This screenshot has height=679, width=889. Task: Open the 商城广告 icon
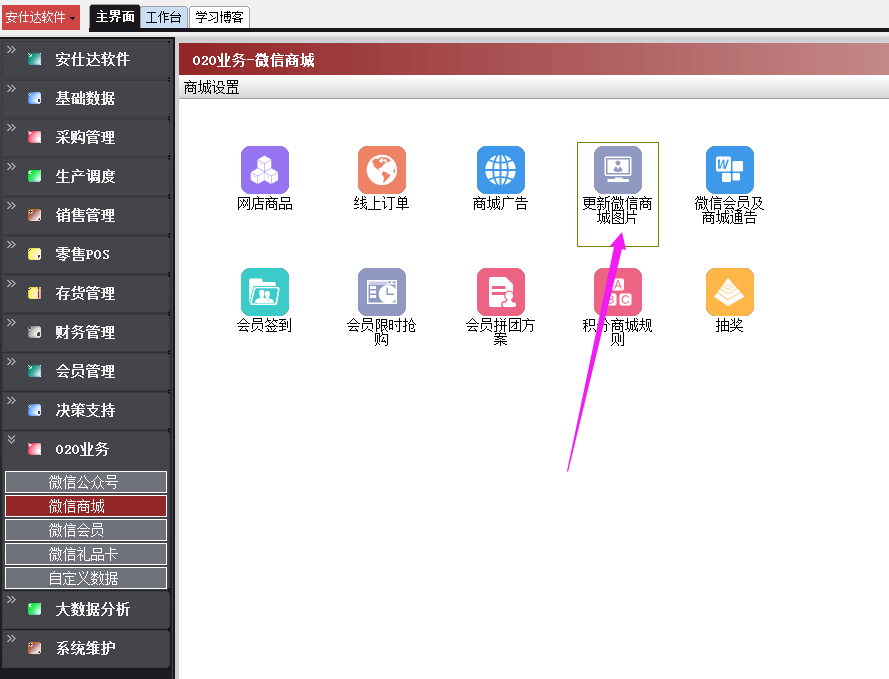click(x=501, y=170)
